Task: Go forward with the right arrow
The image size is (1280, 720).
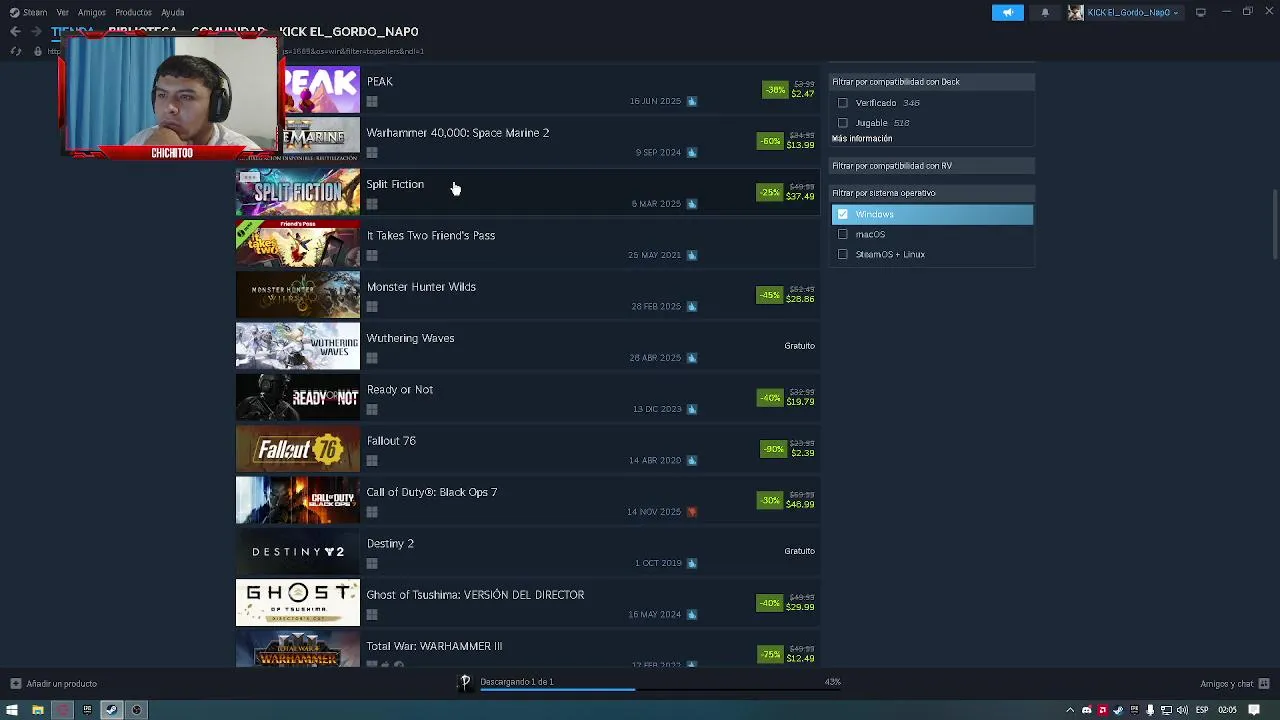Action: [37, 32]
